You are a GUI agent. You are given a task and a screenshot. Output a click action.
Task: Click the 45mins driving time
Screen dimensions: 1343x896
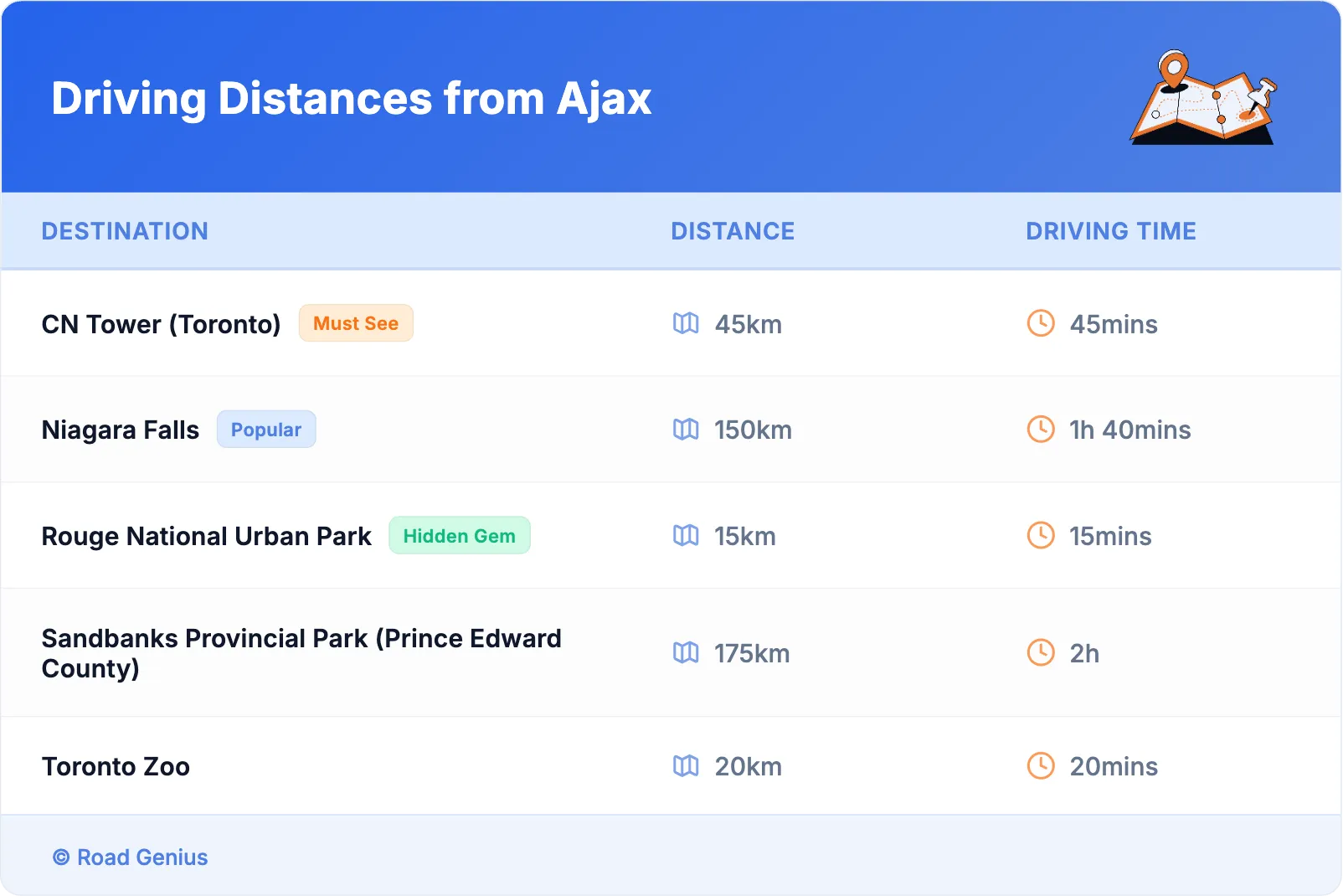click(1114, 324)
